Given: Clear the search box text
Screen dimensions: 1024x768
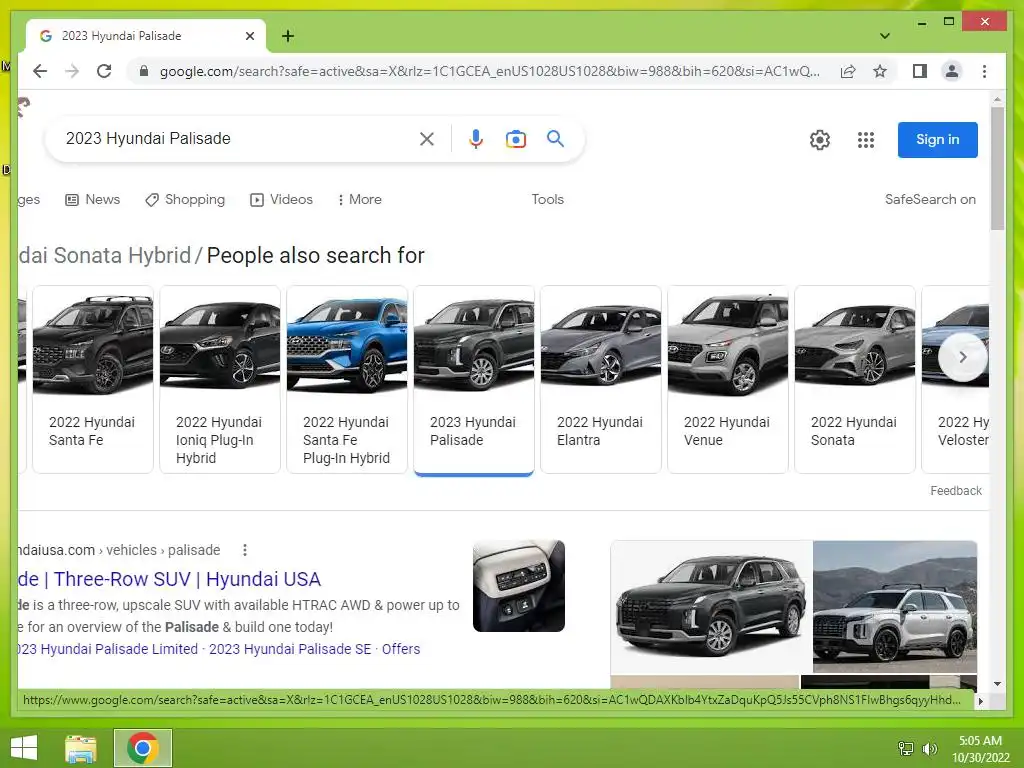Looking at the screenshot, I should click(x=426, y=138).
